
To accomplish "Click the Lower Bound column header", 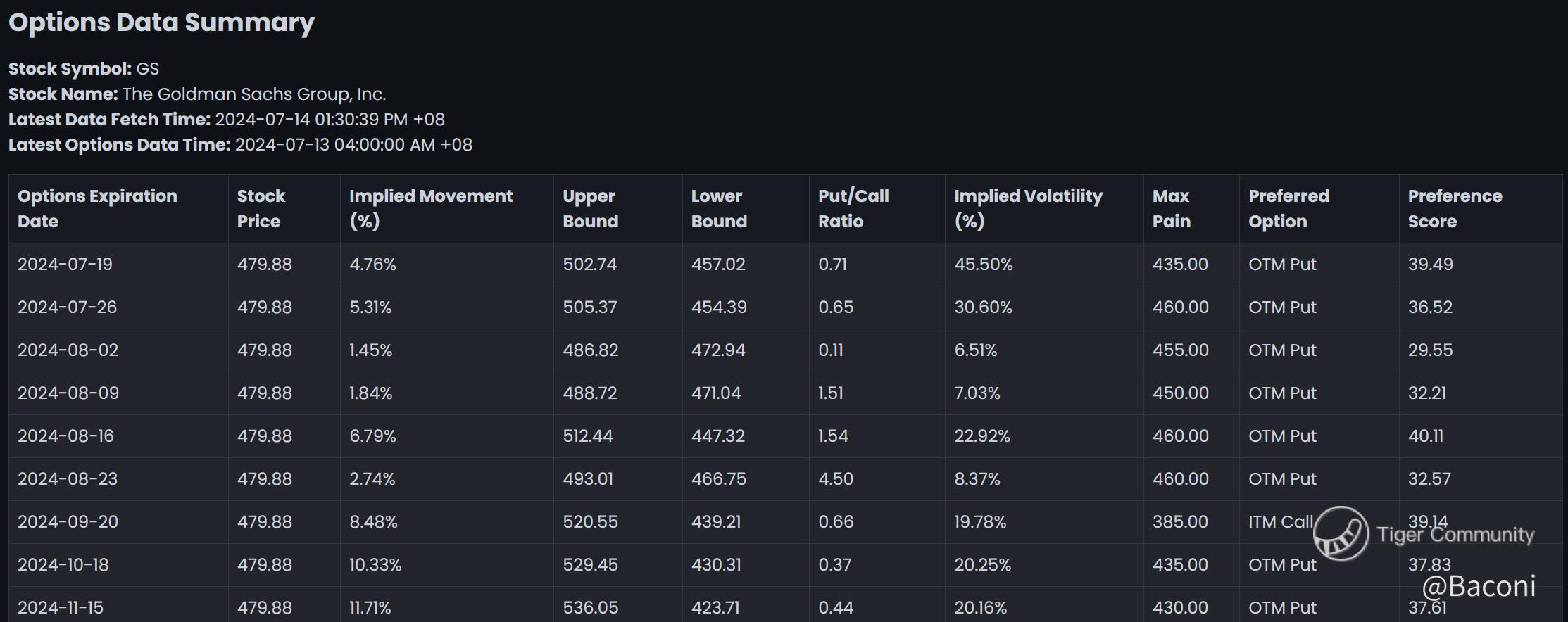I will tap(718, 208).
